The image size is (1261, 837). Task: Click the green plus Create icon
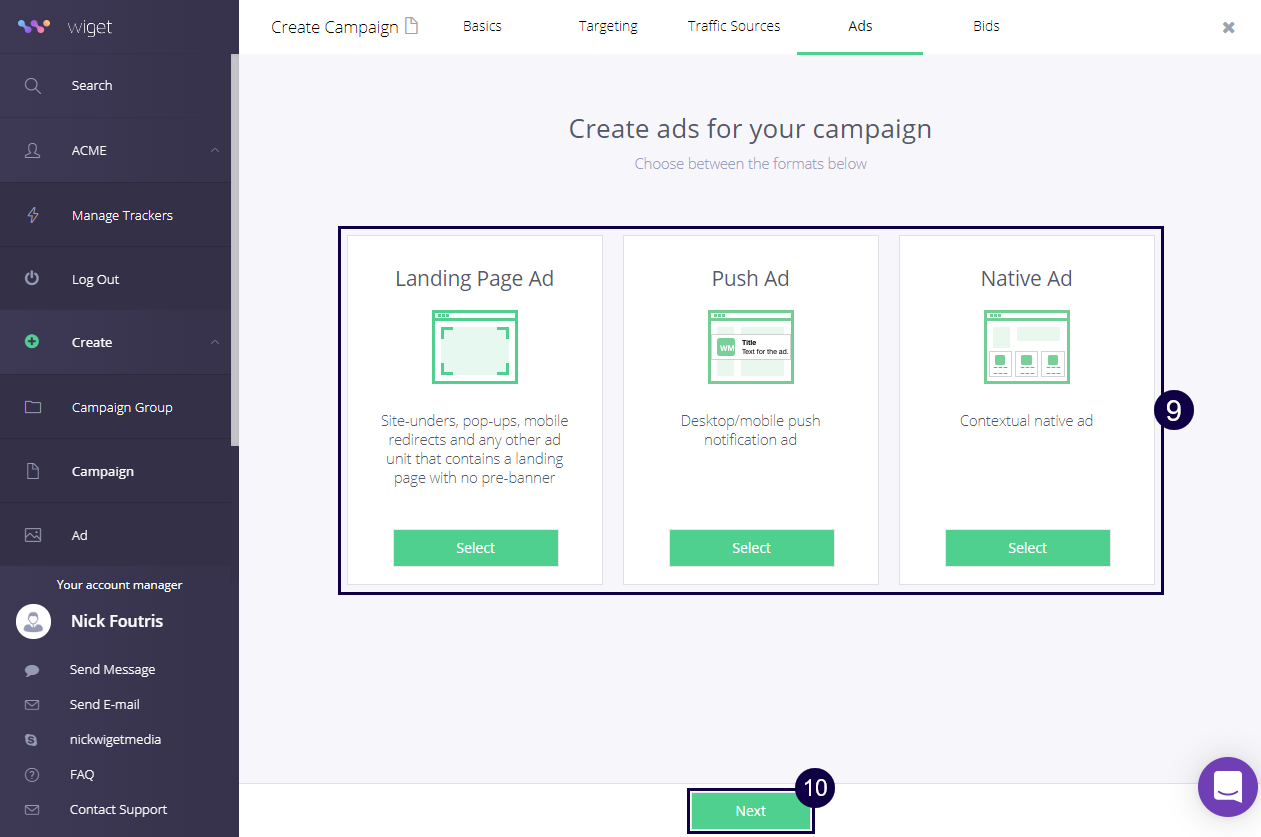pos(33,342)
